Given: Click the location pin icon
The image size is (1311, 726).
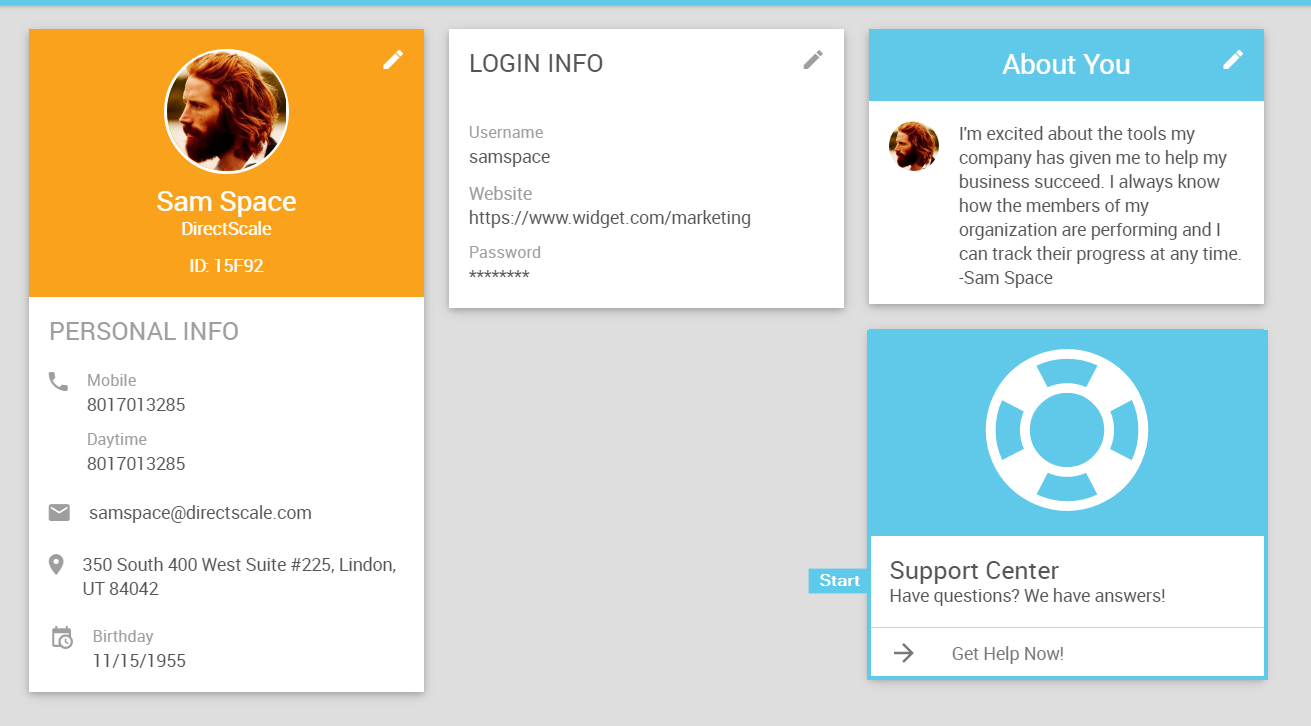Looking at the screenshot, I should pos(57,565).
